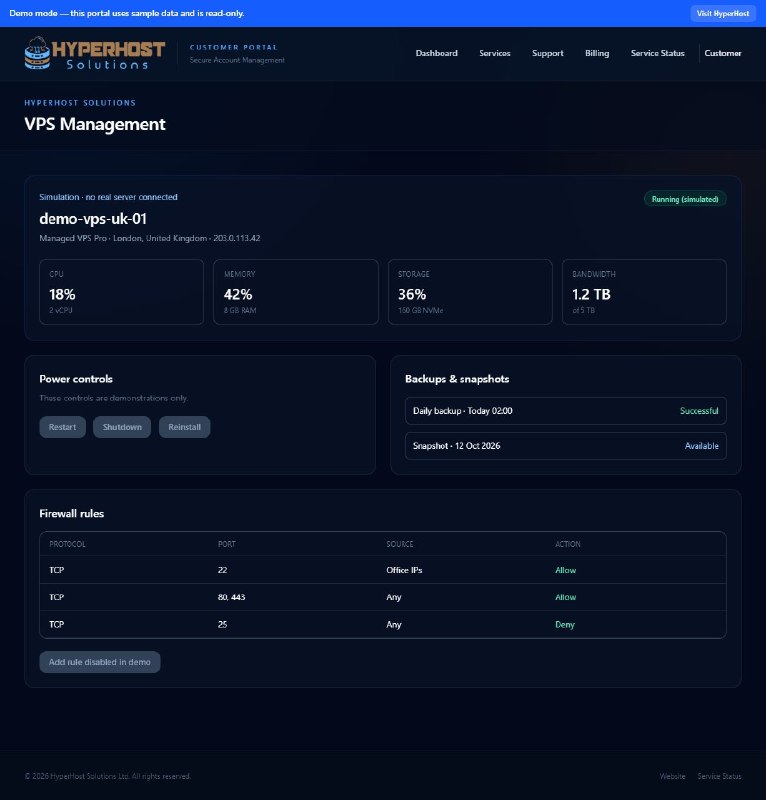Click the Snapshot · 12 Oct 2026 row

[x=565, y=446]
